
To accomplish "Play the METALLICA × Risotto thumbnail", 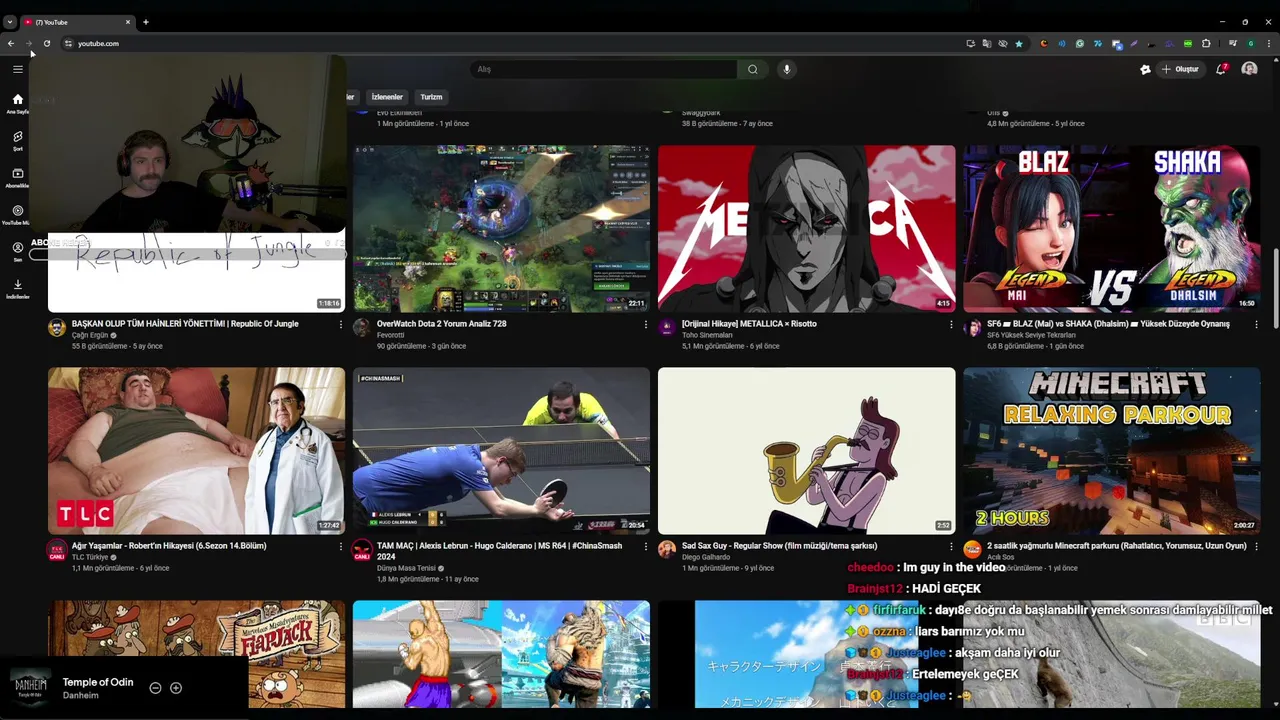I will click(806, 228).
